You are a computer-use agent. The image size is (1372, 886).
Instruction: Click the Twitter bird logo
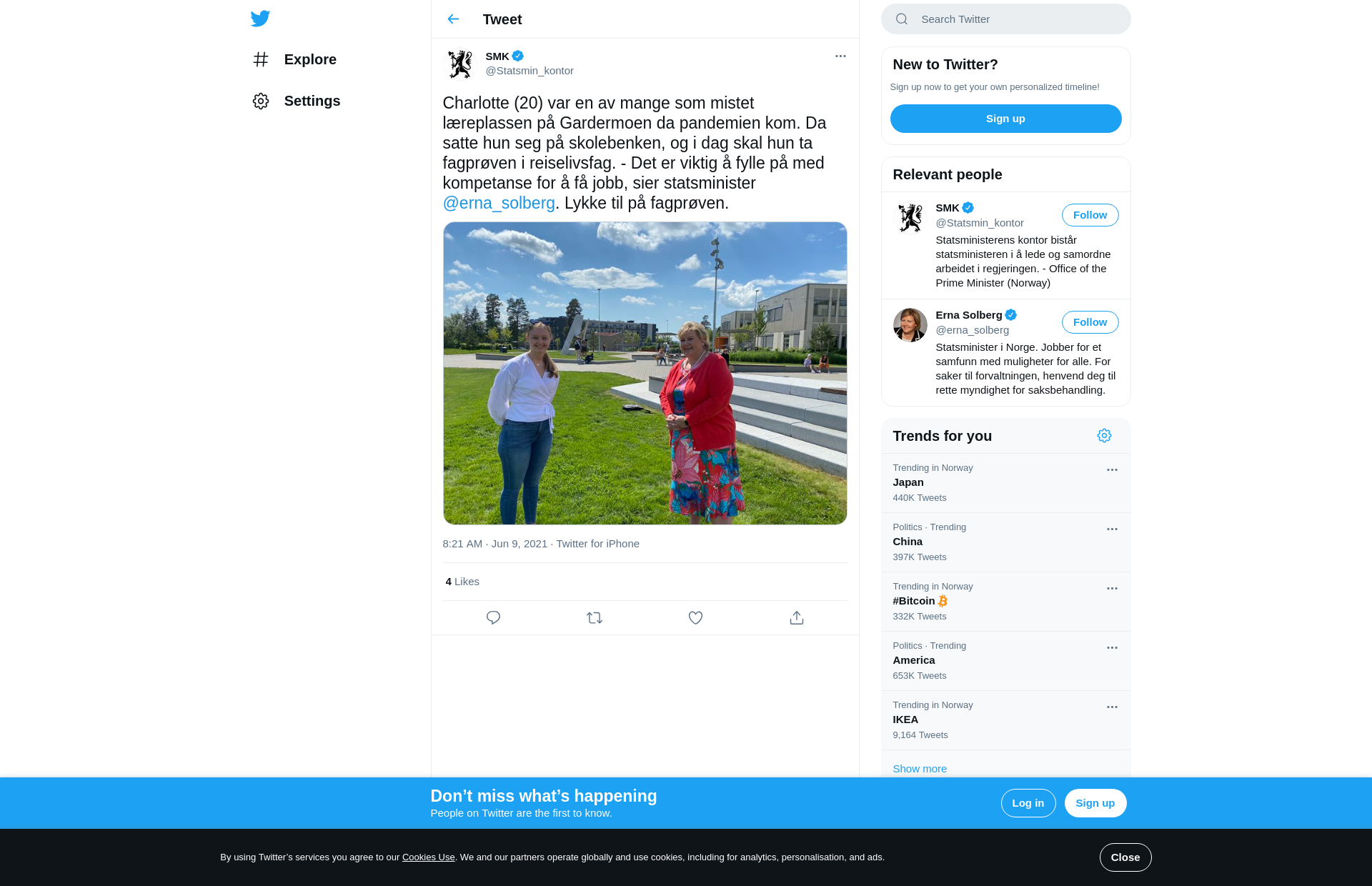coord(260,19)
